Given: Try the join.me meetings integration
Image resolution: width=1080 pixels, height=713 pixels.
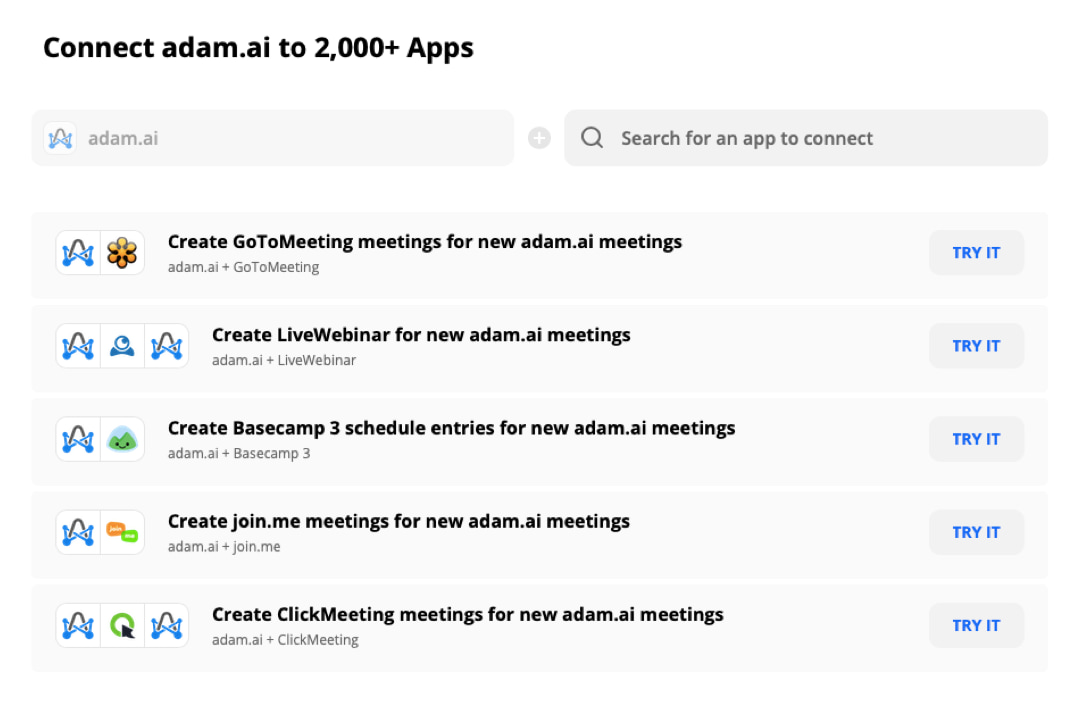Looking at the screenshot, I should (x=976, y=532).
